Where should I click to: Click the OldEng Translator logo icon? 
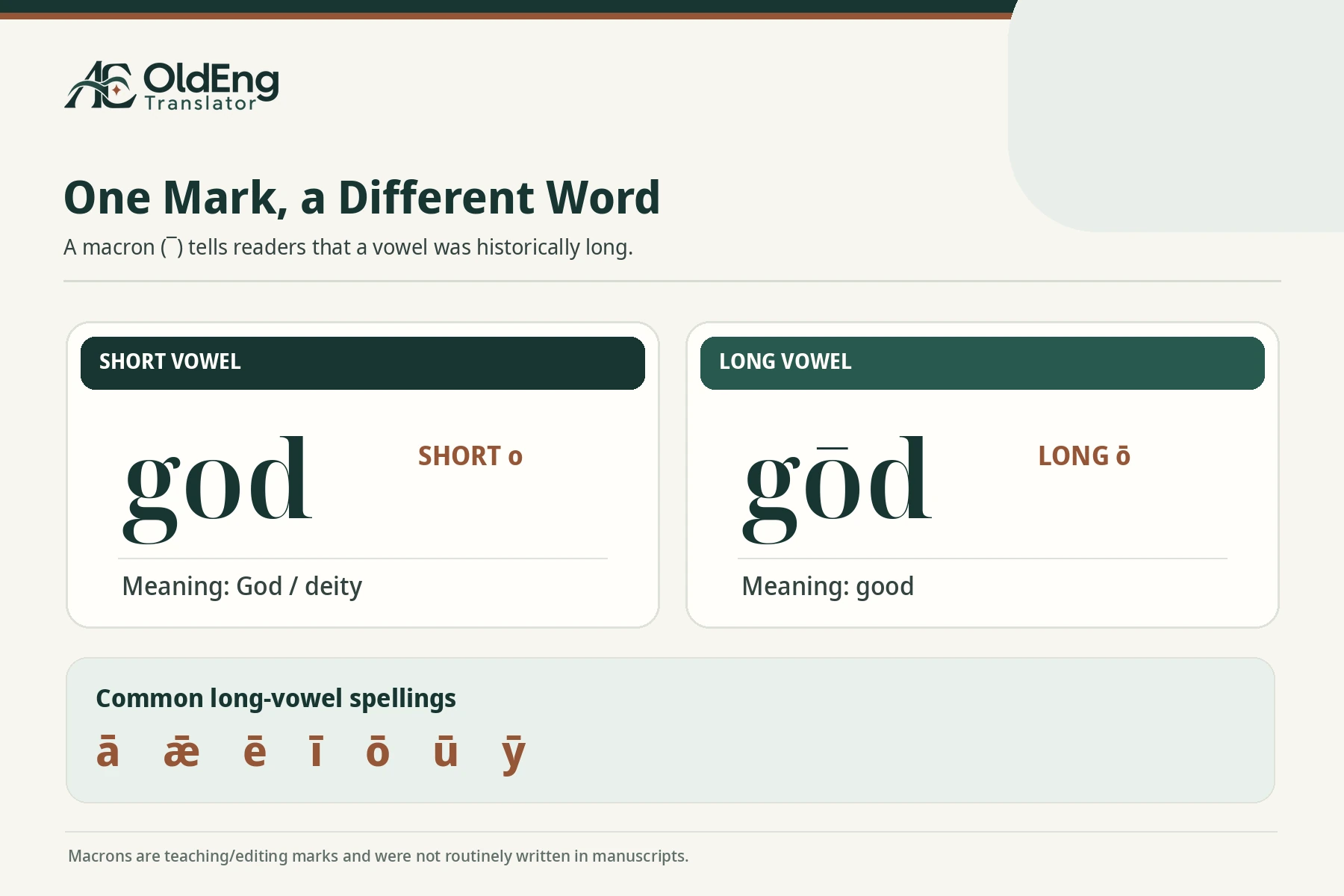click(x=100, y=85)
